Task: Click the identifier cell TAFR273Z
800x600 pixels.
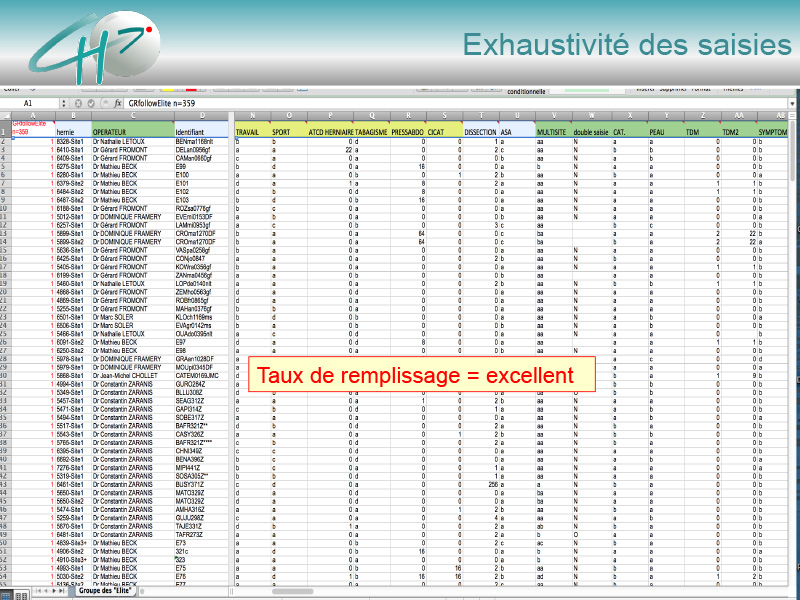Action: point(202,535)
